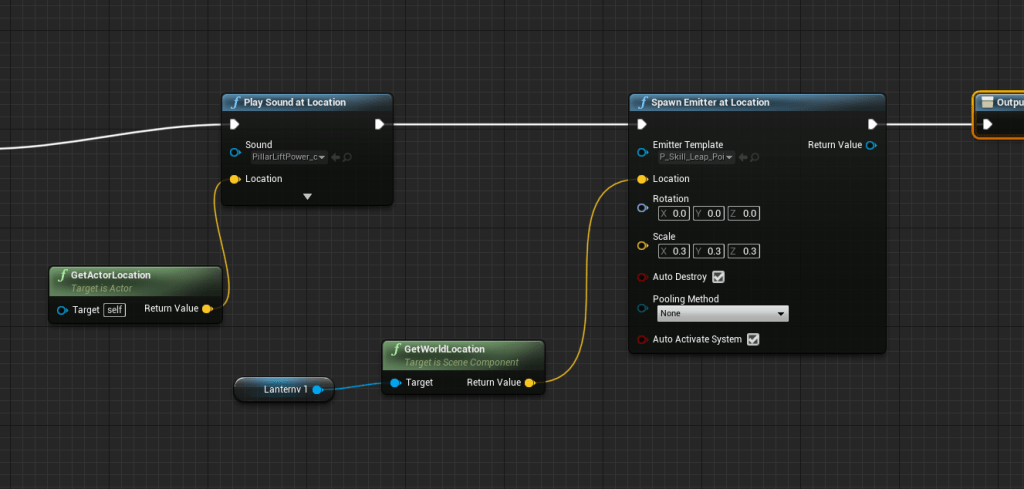The width and height of the screenshot is (1024, 489).
Task: Open the Pooling Method dropdown
Action: [x=721, y=313]
